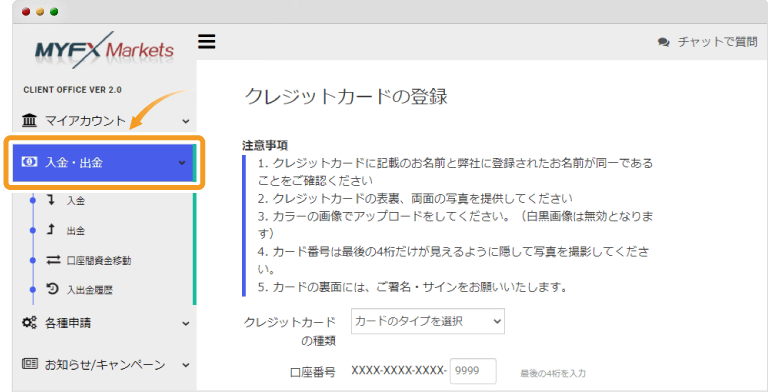Open カードのタイプを選択 dropdown
Screen dimensions: 768x392
pos(428,321)
